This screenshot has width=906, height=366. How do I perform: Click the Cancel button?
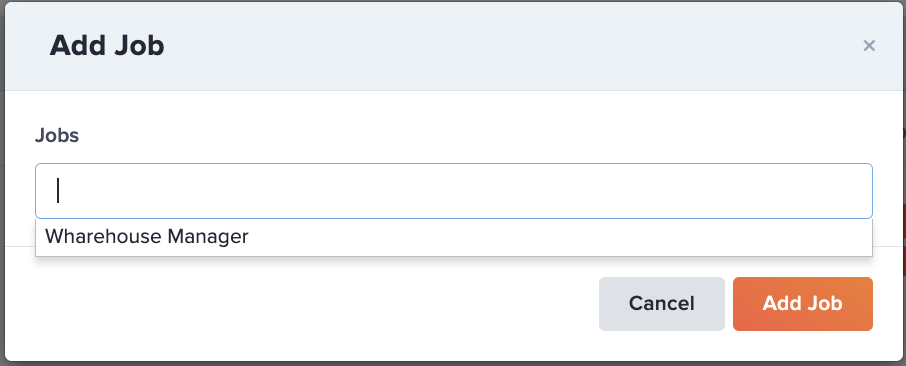[662, 304]
